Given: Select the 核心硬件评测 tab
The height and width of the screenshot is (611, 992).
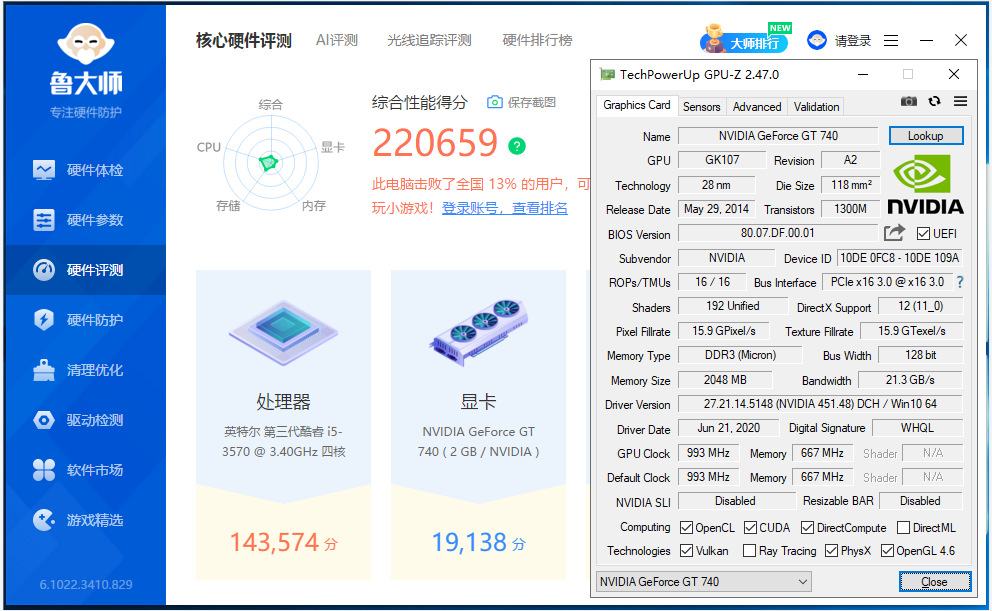Looking at the screenshot, I should point(244,40).
